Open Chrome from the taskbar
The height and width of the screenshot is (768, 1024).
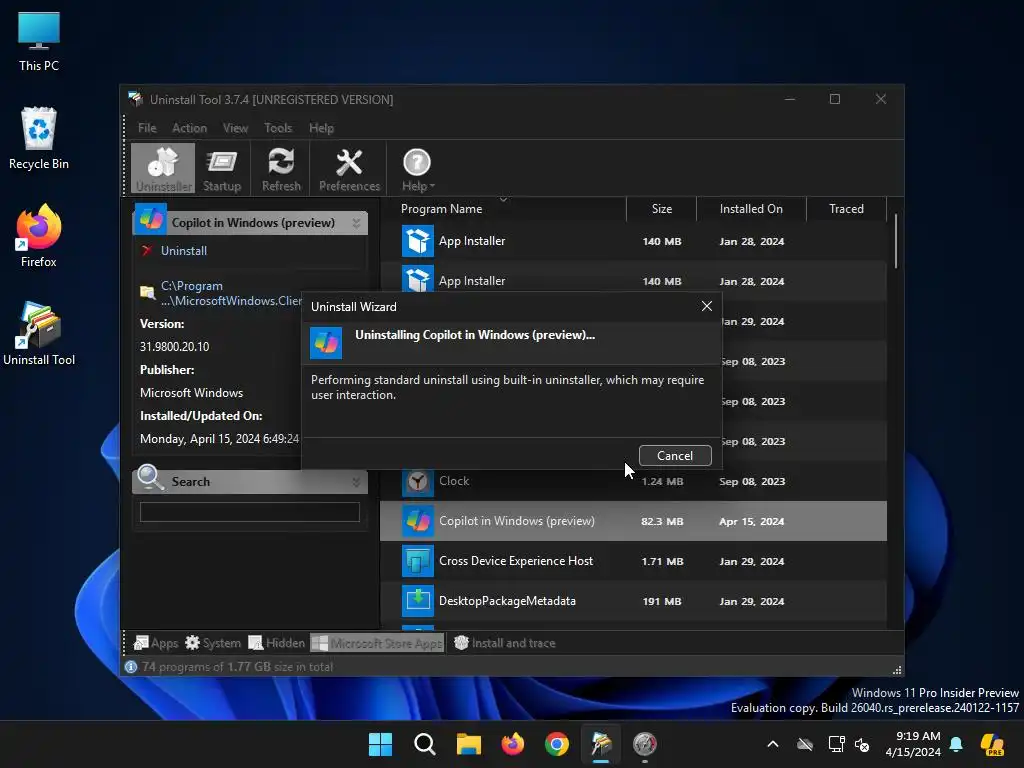tap(556, 744)
